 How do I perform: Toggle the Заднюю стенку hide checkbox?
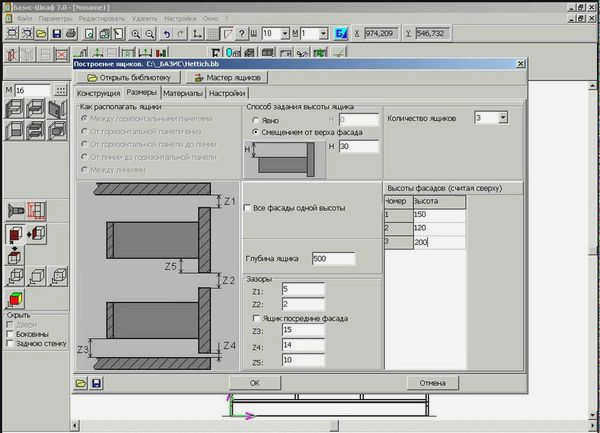pos(10,343)
